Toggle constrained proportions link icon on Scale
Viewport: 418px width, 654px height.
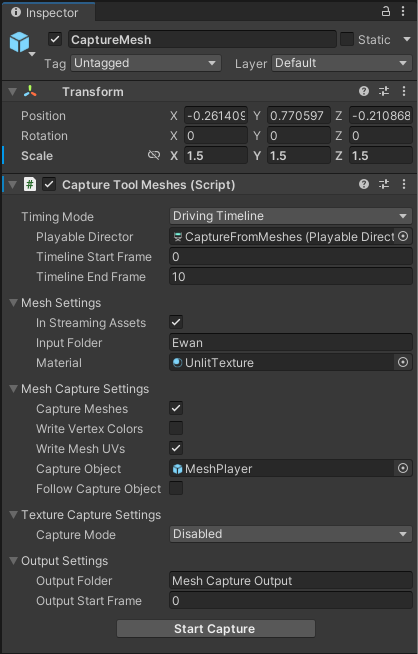(x=154, y=155)
